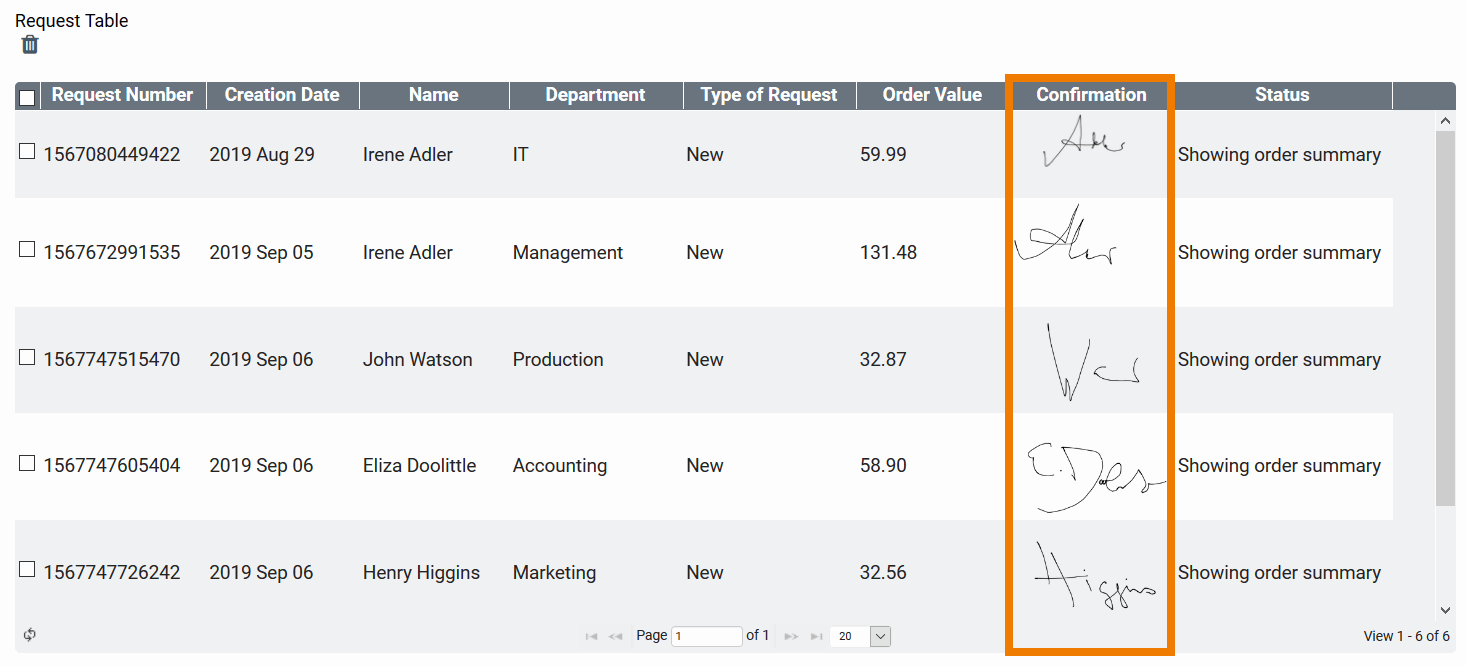1466x666 pixels.
Task: Sort by the Order Value column header
Action: click(x=931, y=95)
